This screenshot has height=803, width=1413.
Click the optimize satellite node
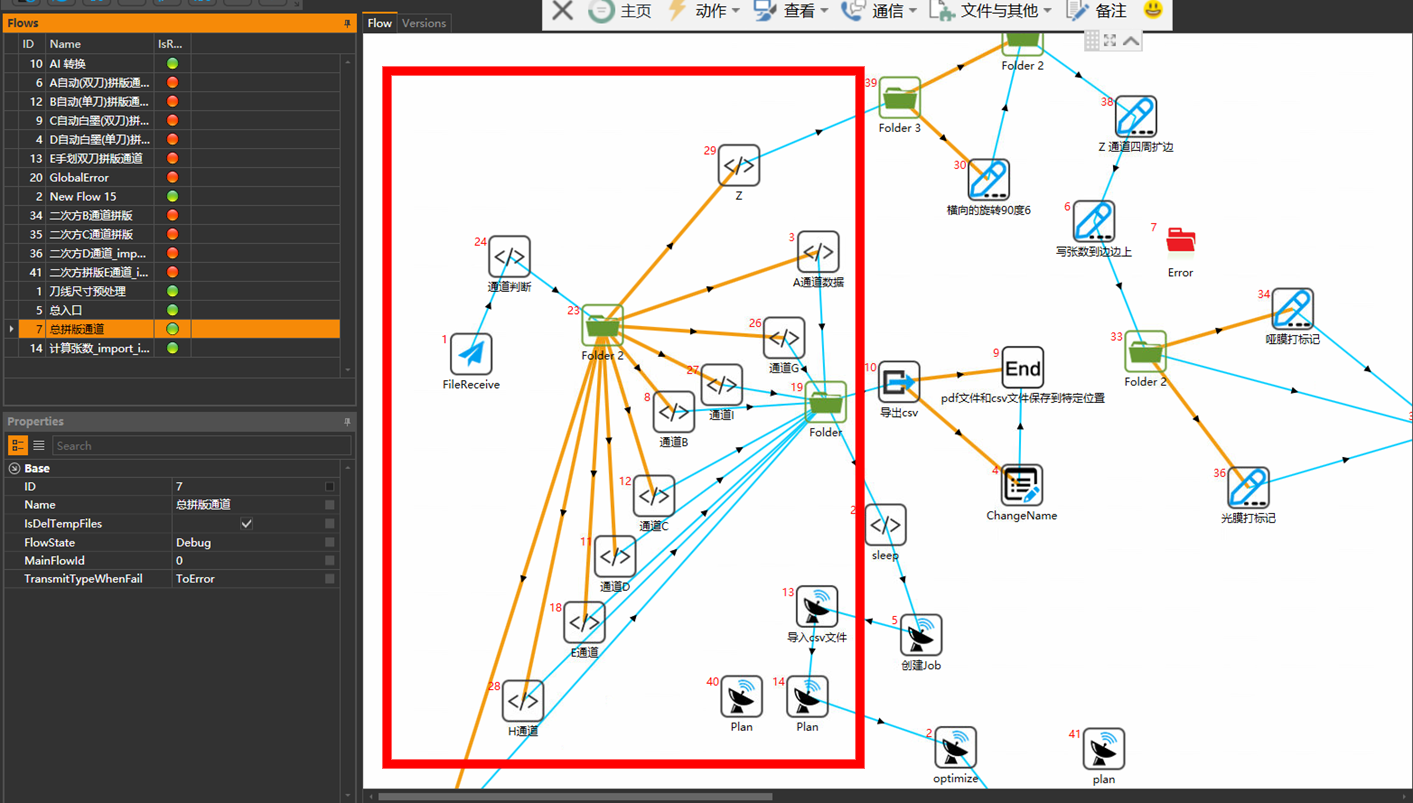(956, 748)
